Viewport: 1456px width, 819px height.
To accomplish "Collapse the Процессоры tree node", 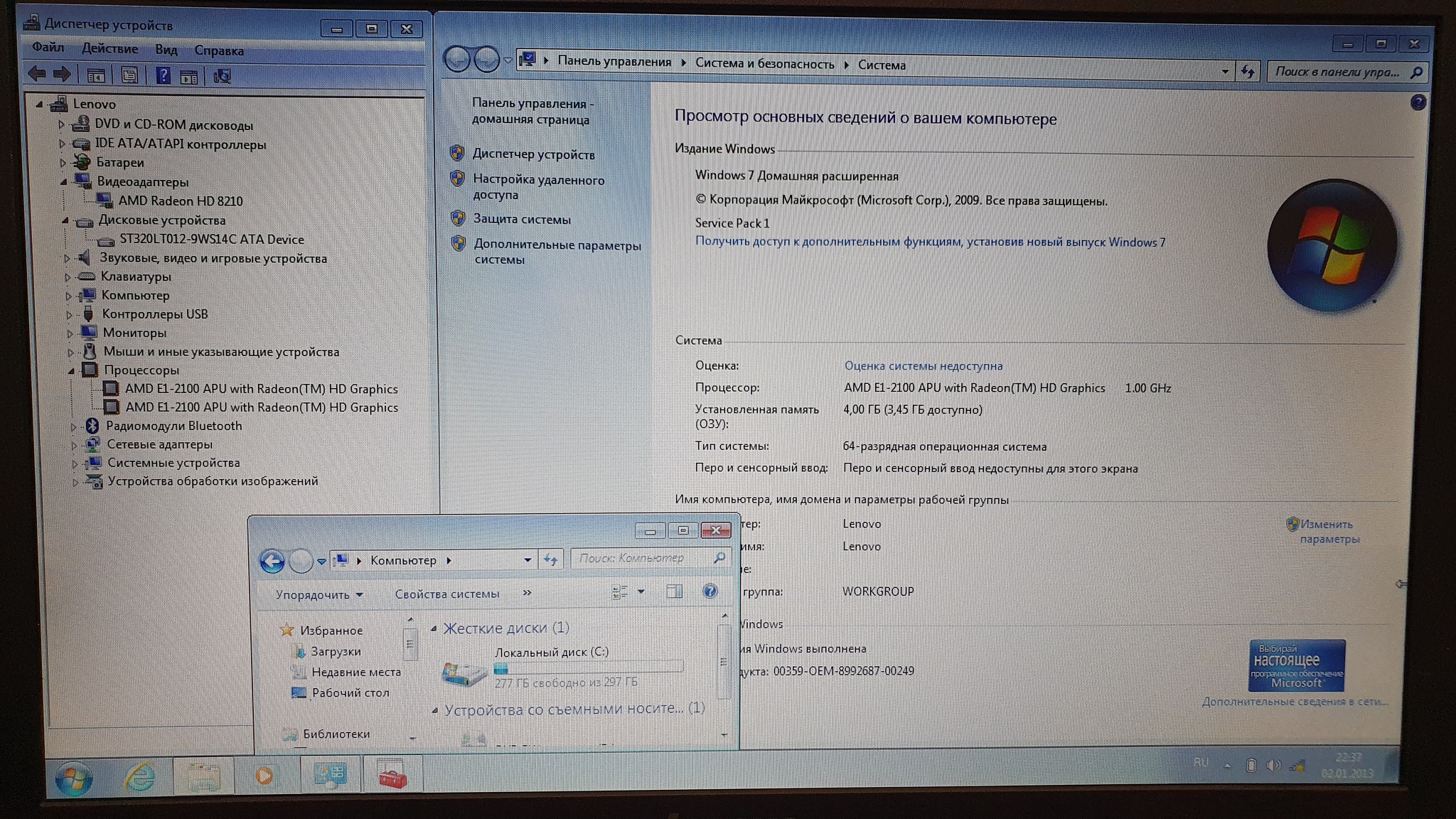I will 71,370.
